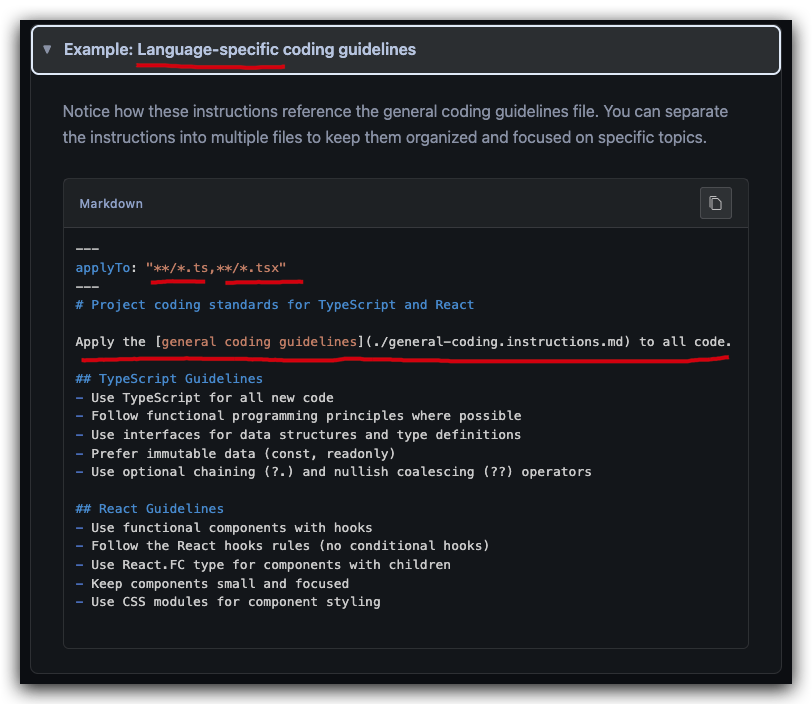Viewport: 812px width, 704px height.
Task: Click the "Use CSS modules" line
Action: (x=235, y=602)
